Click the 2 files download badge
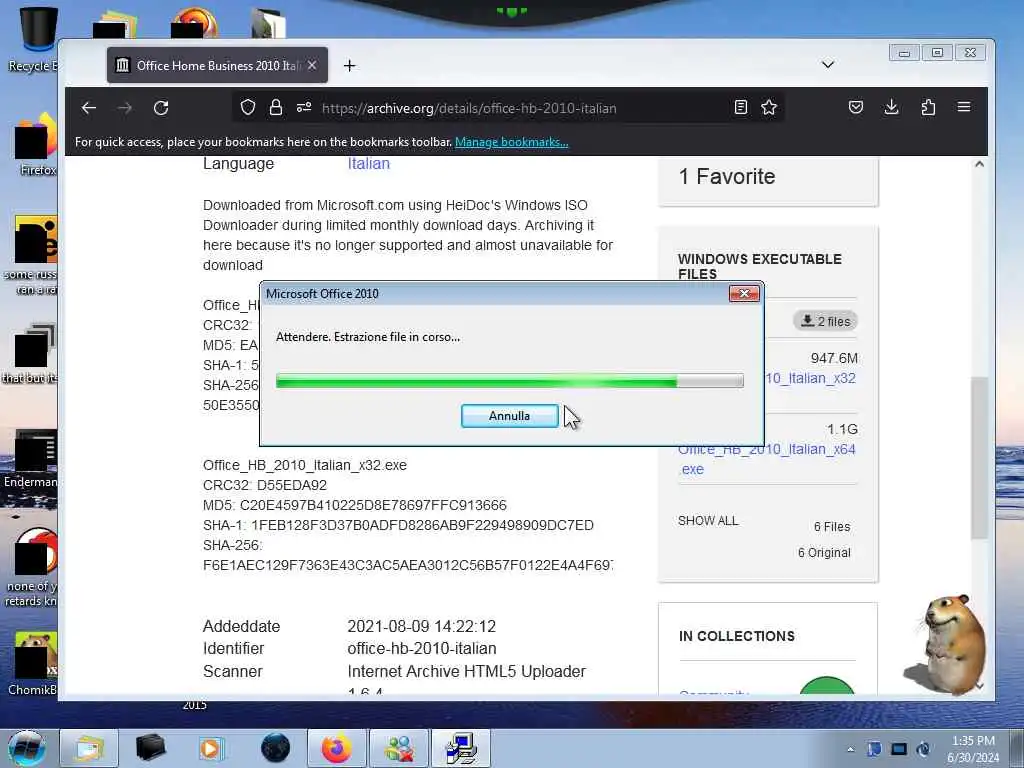This screenshot has height=768, width=1024. tap(825, 321)
